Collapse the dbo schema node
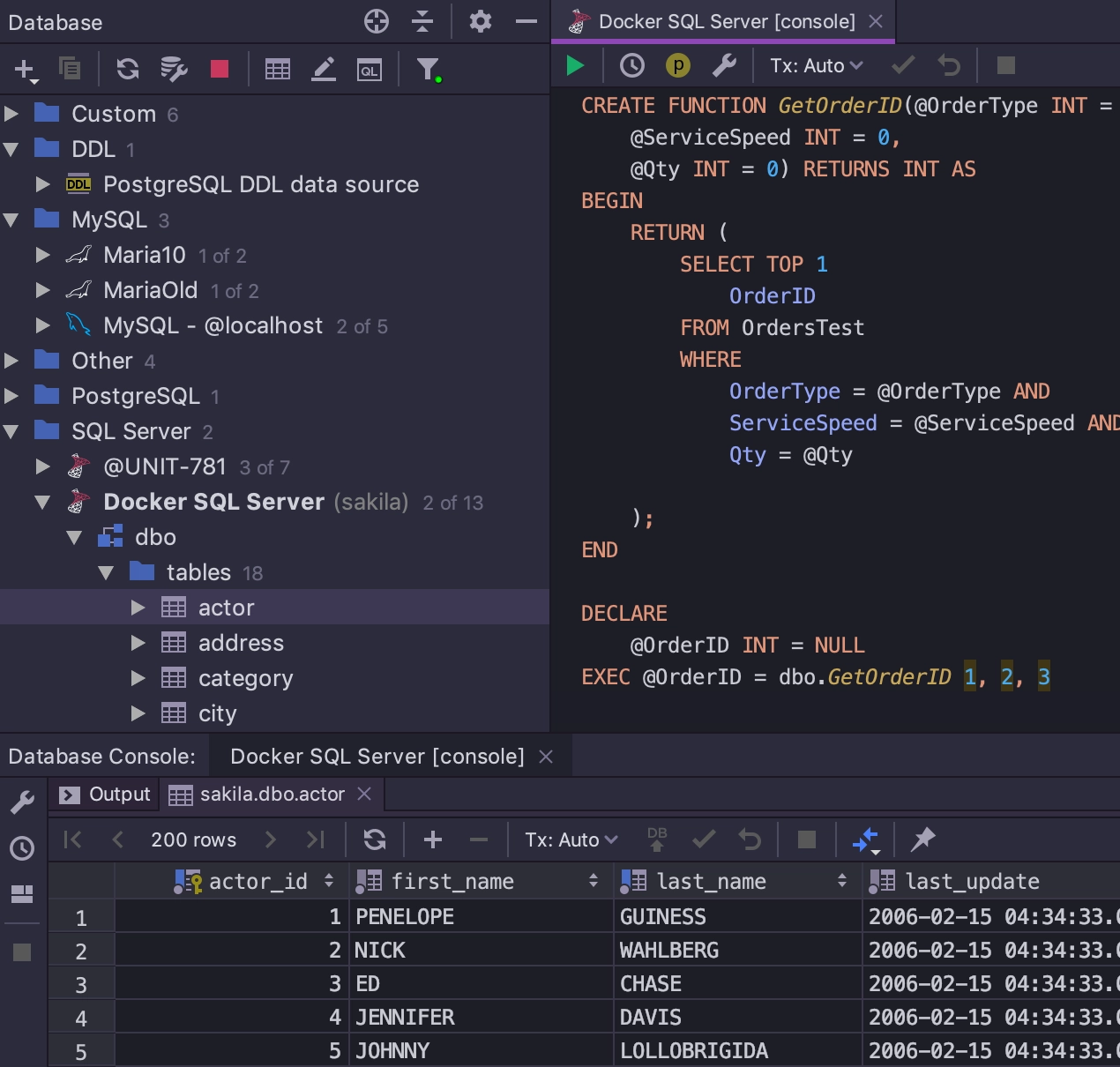 click(x=74, y=537)
